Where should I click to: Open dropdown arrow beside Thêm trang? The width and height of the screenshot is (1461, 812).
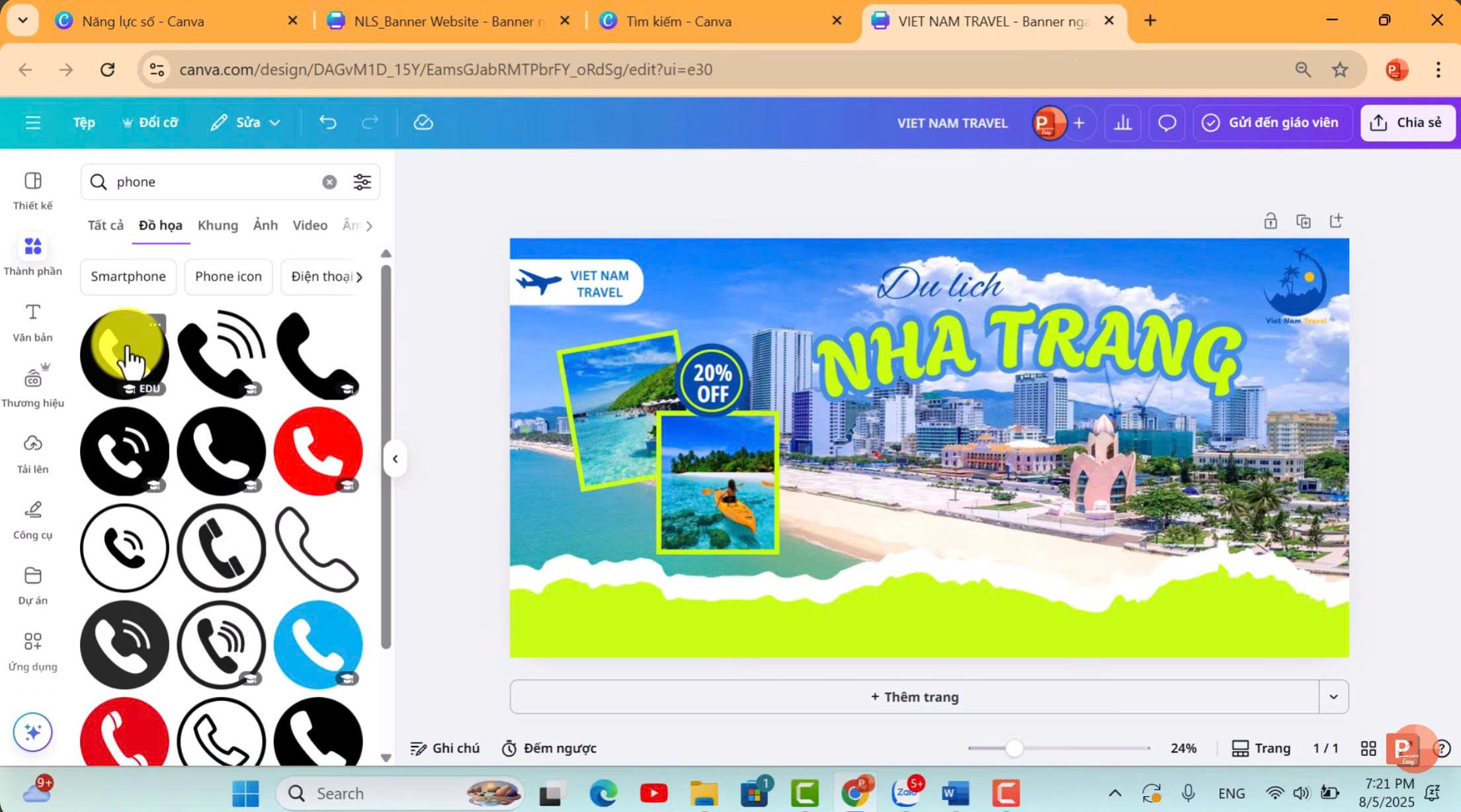point(1333,697)
